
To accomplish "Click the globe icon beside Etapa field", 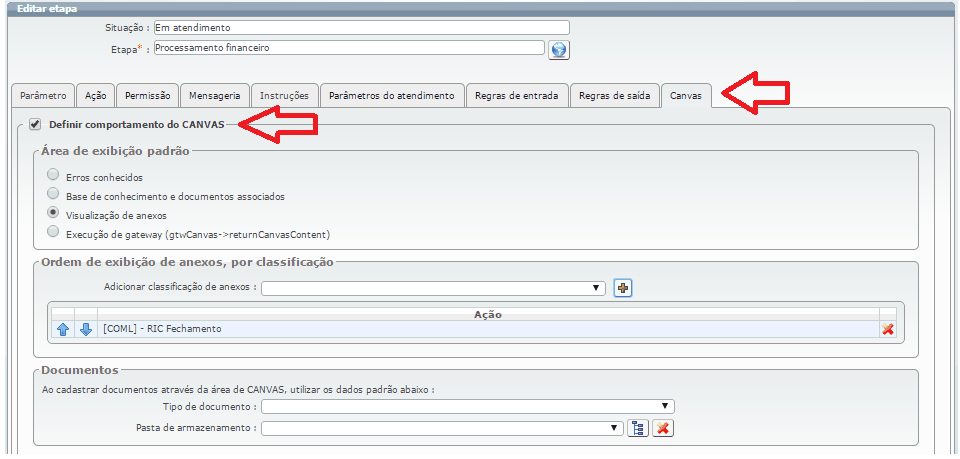I will (x=559, y=49).
